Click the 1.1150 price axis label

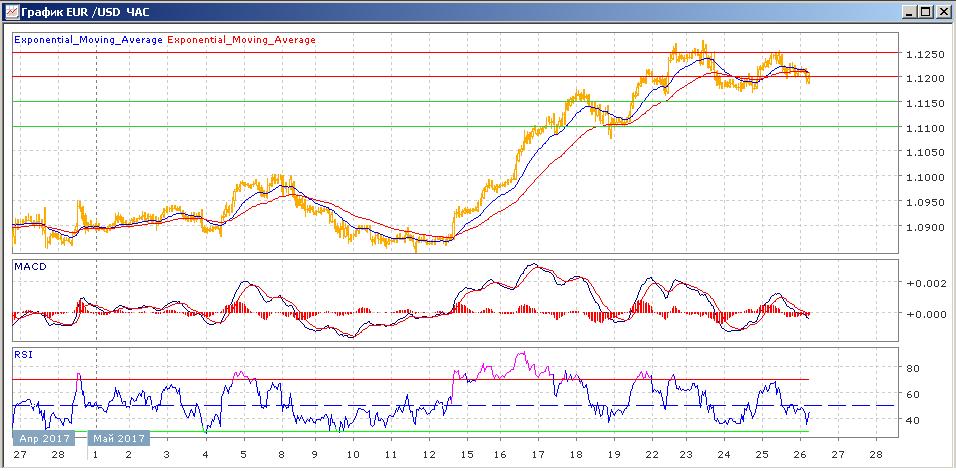[x=926, y=104]
